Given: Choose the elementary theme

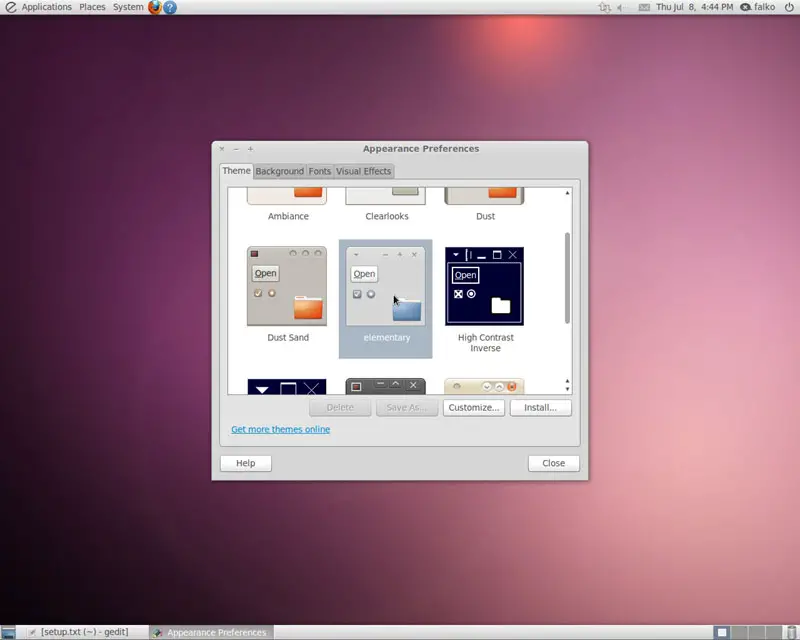Looking at the screenshot, I should click(x=386, y=299).
